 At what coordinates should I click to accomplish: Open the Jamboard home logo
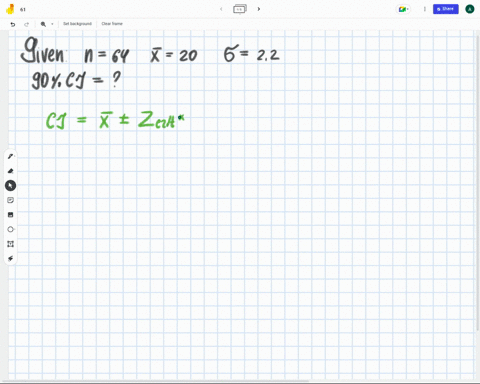[10, 9]
